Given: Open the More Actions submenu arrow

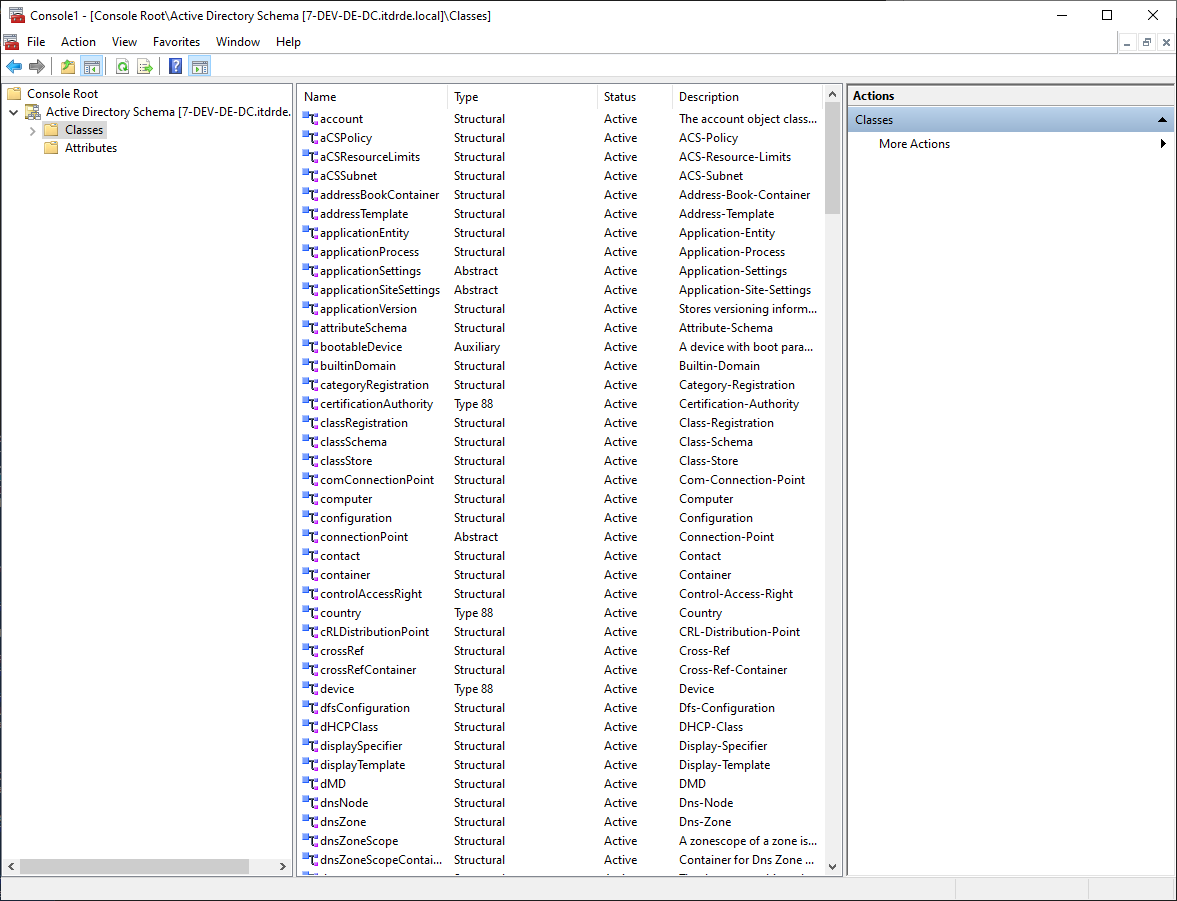Looking at the screenshot, I should pos(1163,143).
